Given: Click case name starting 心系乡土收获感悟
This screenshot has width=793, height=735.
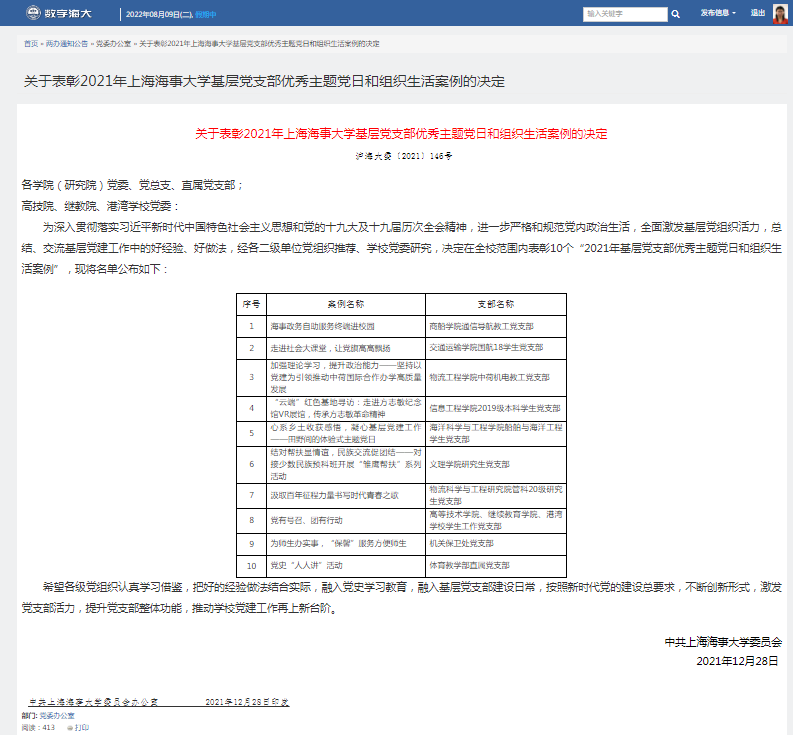Looking at the screenshot, I should coord(345,434).
